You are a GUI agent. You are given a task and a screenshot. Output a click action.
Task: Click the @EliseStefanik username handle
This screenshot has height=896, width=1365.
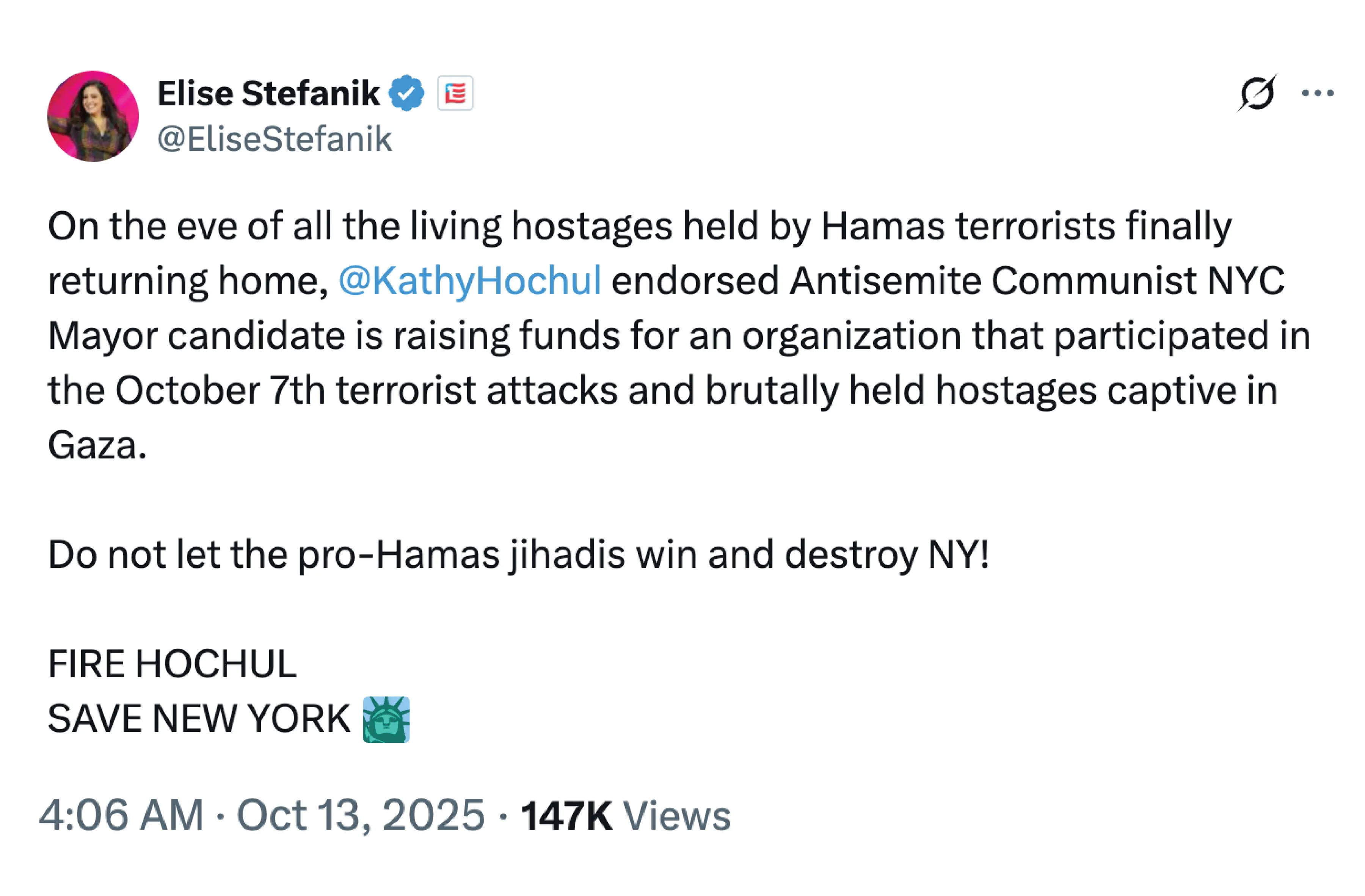pos(275,139)
